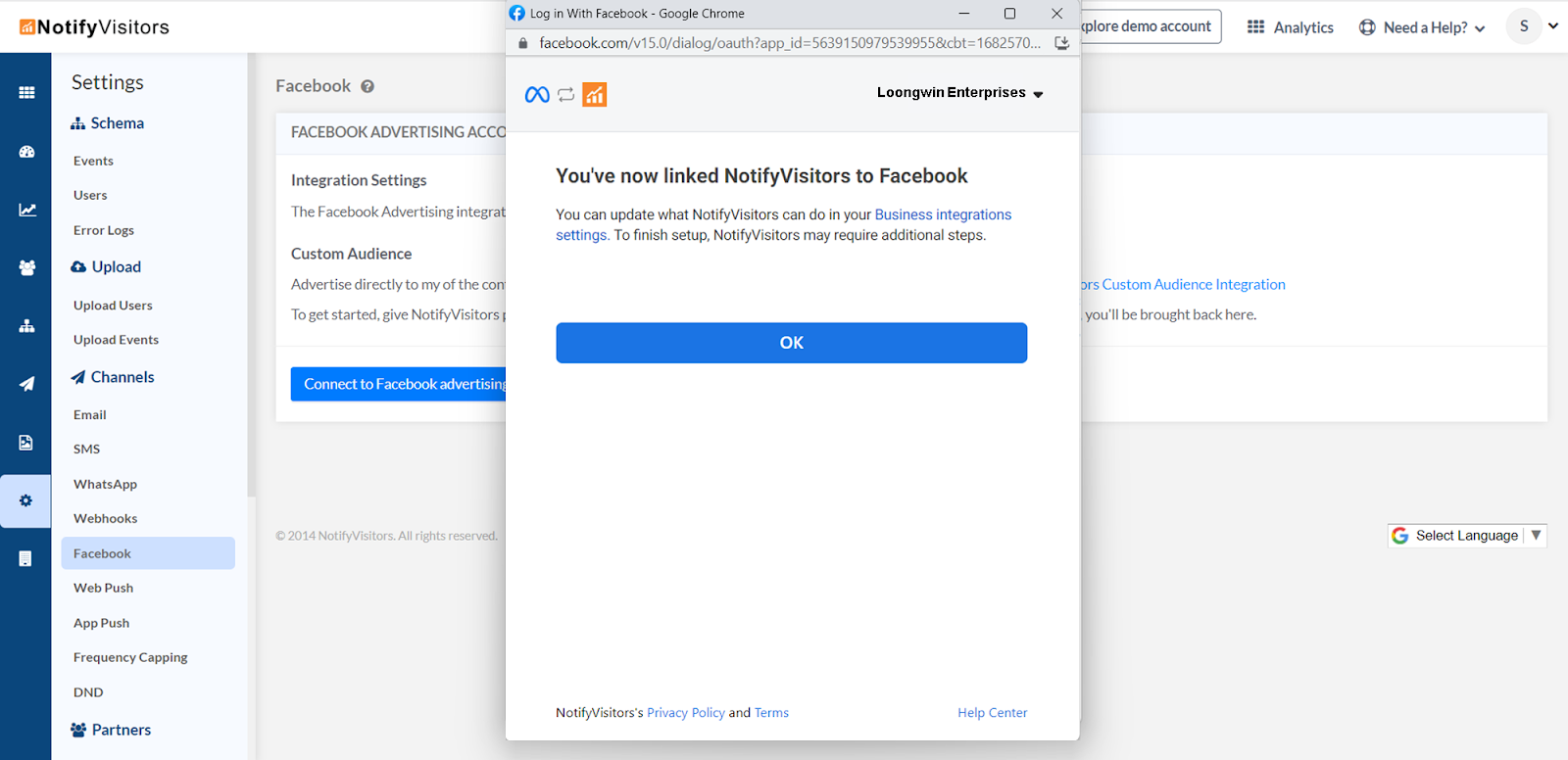Select Frequency Capping in sidebar
The image size is (1568, 760).
(x=130, y=657)
